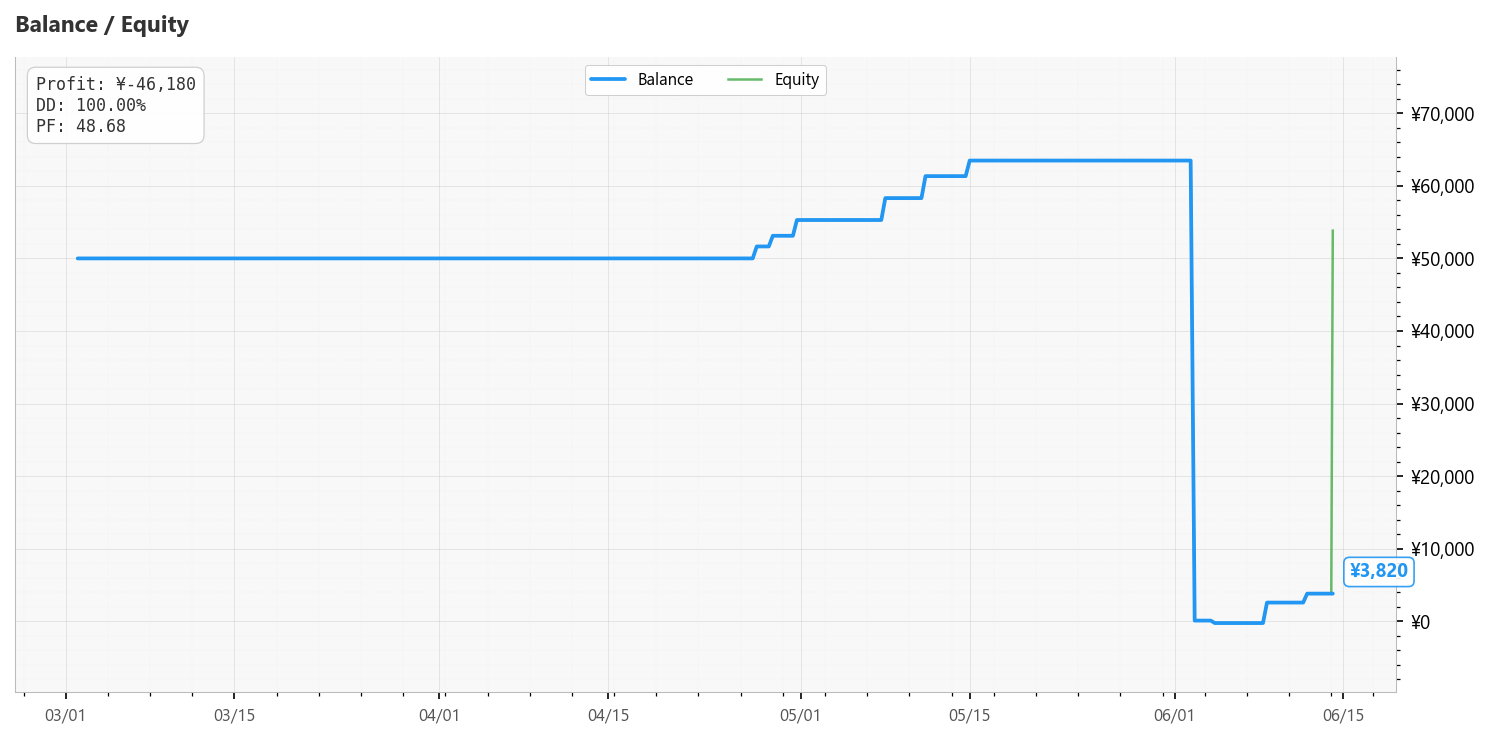Click the 04/15 date axis label
Screen dimensions: 1489x739
609,716
